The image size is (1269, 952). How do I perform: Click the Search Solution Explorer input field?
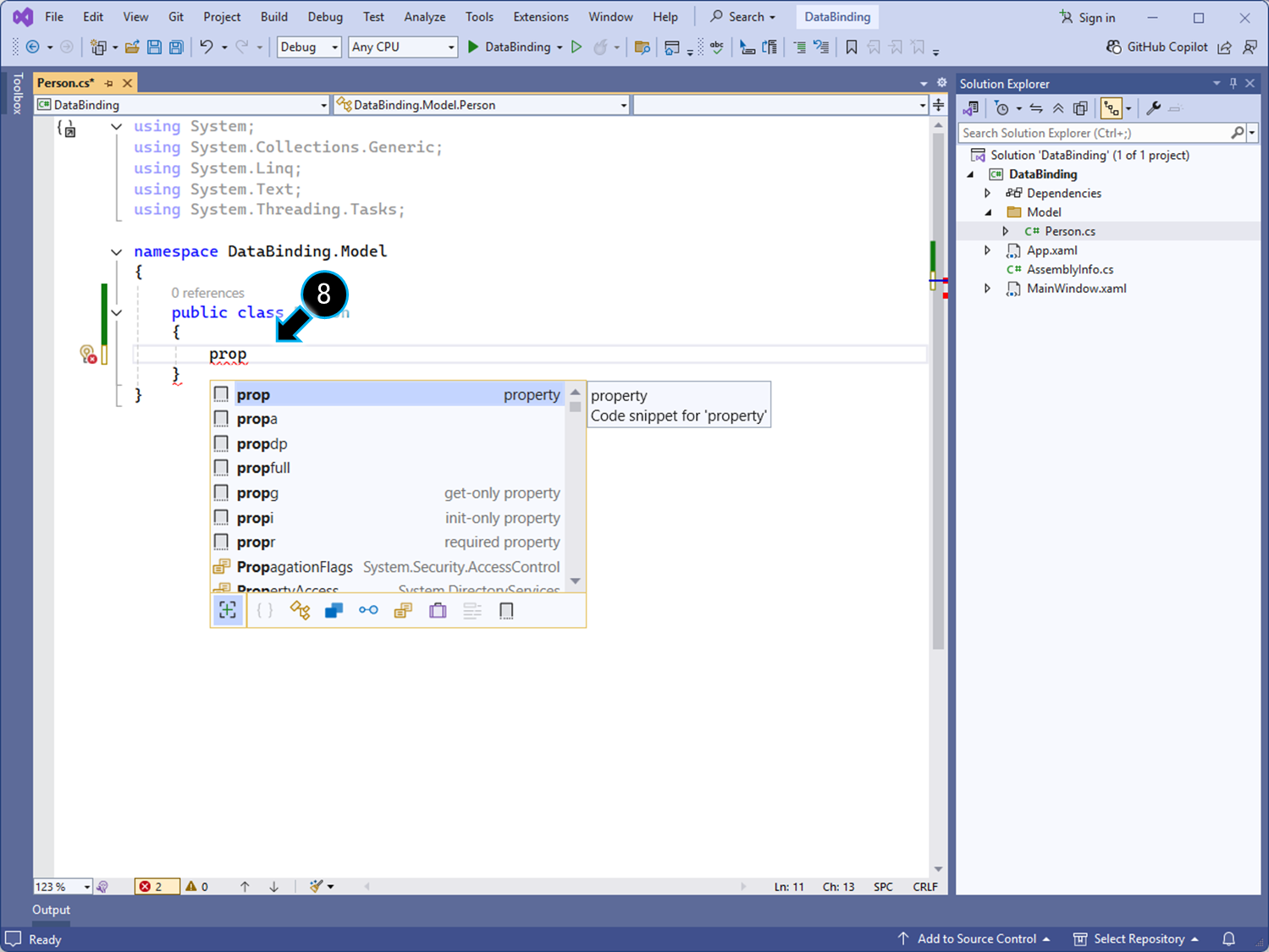click(x=1095, y=133)
